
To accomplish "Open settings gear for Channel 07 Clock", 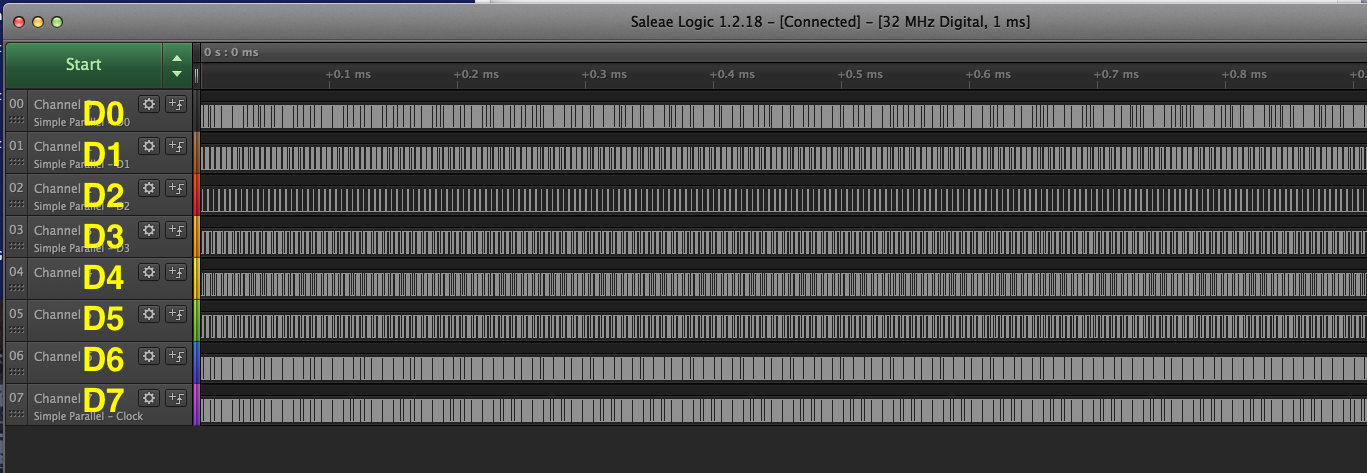I will tap(149, 398).
